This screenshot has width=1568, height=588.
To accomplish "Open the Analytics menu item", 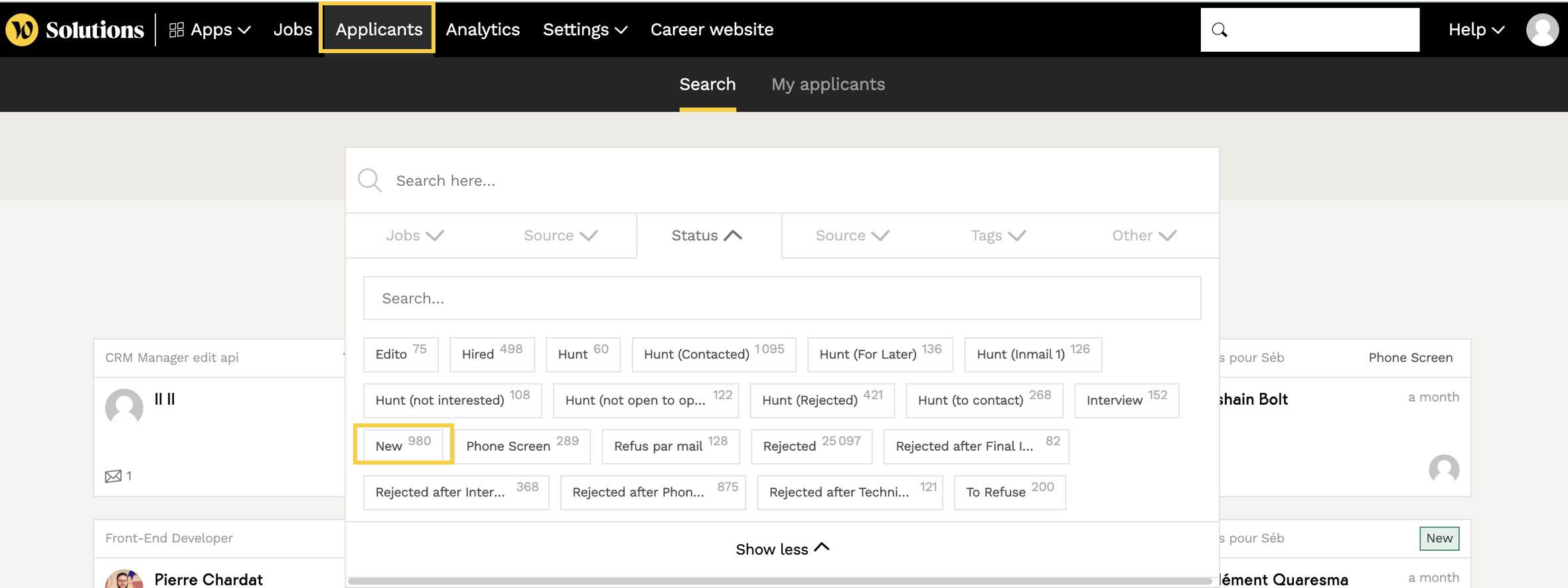I will point(483,30).
